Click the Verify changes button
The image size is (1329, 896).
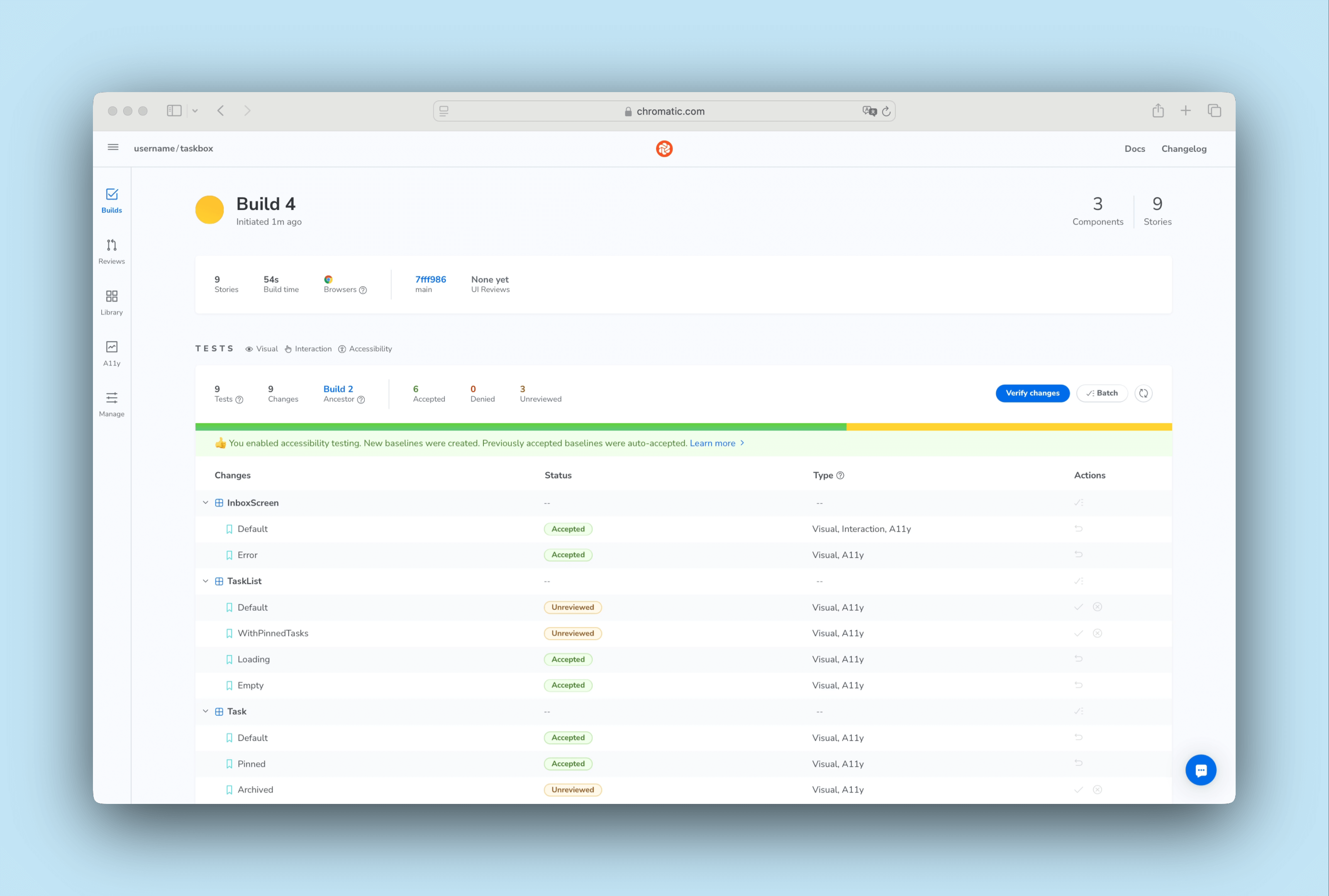[x=1032, y=393]
